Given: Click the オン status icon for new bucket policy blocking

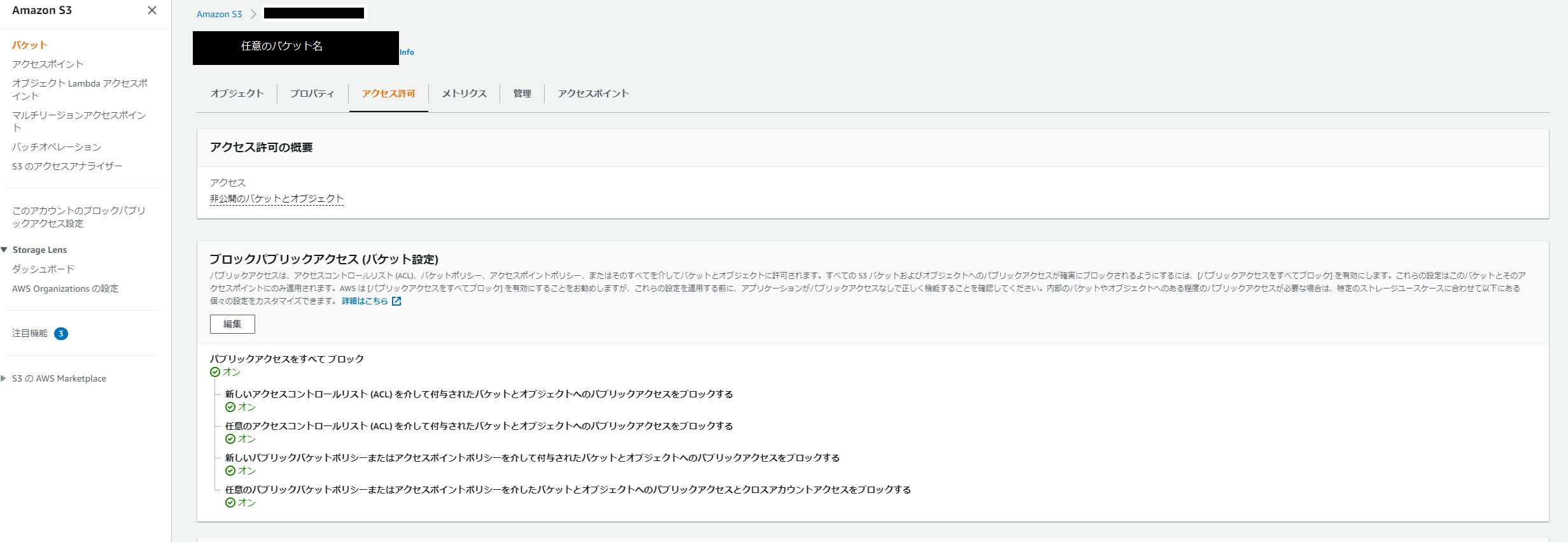Looking at the screenshot, I should tap(230, 471).
